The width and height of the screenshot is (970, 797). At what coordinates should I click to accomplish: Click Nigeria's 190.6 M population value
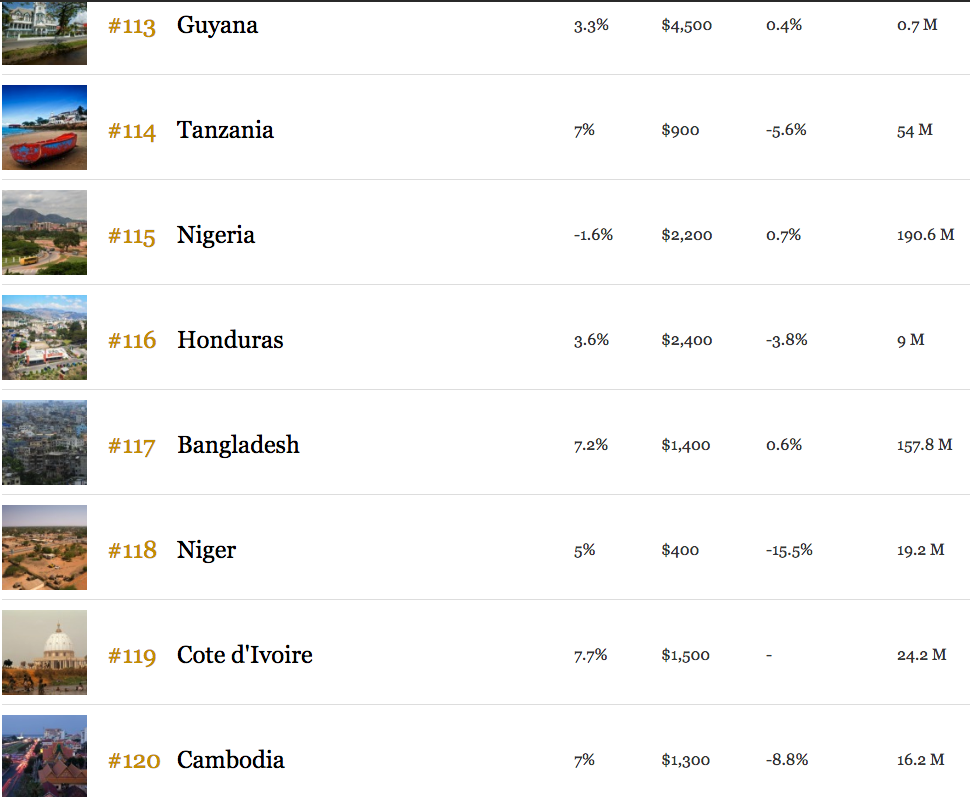point(925,235)
